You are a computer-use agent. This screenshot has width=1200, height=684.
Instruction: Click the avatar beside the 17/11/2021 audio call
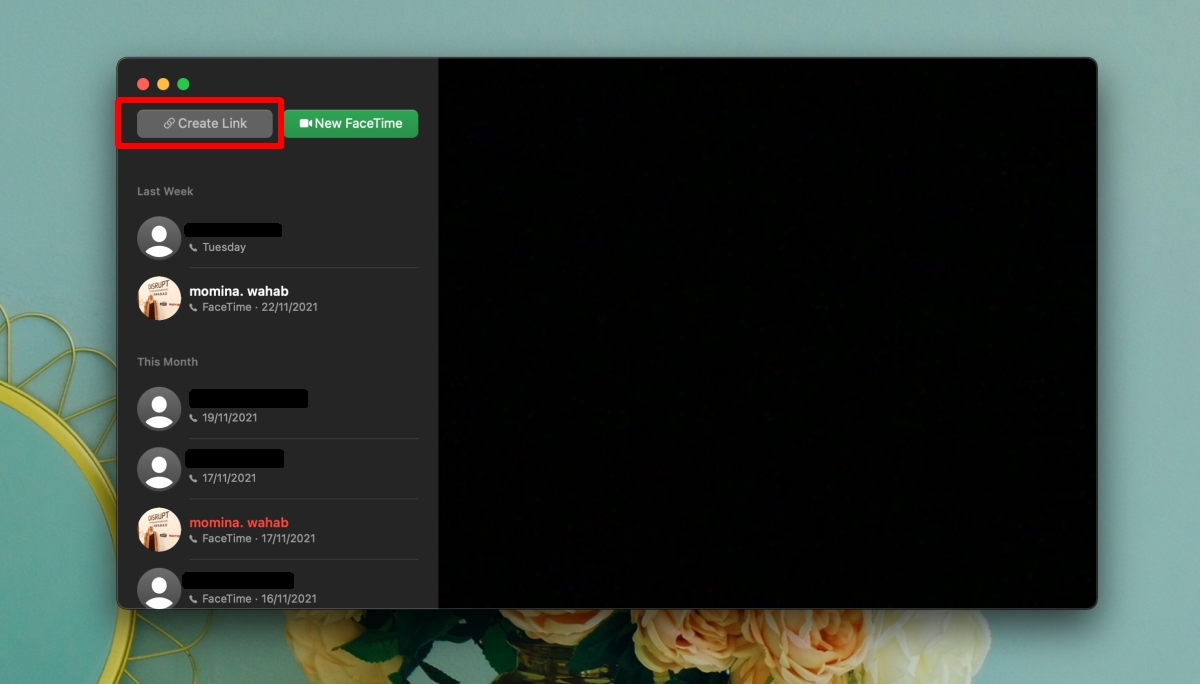tap(159, 468)
